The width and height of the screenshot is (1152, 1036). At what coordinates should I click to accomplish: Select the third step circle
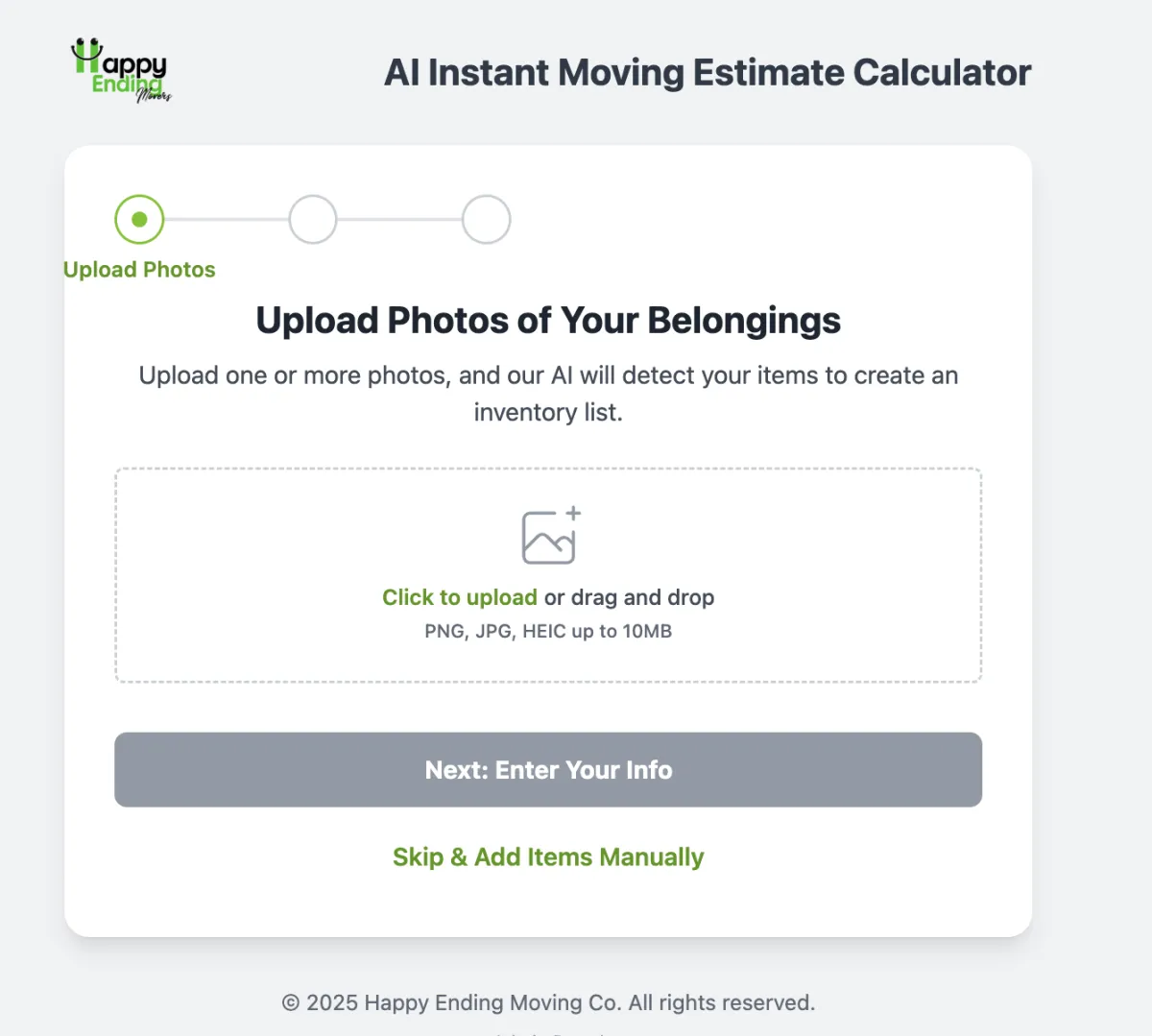click(486, 220)
